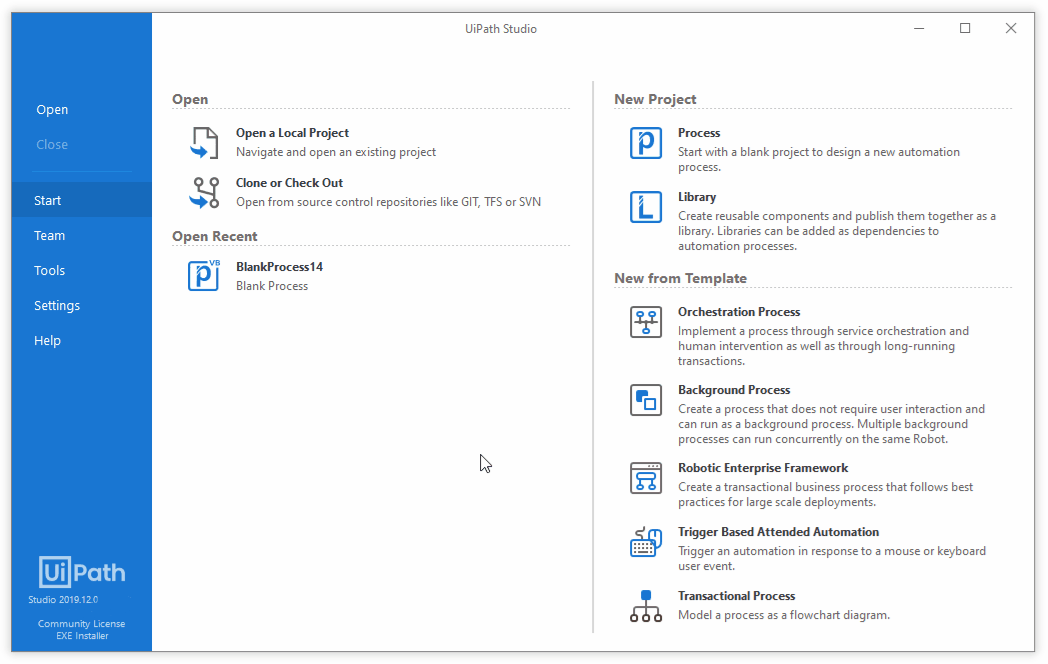Viewport: 1048px width, 664px height.
Task: Click the New Project section heading
Action: (x=655, y=100)
